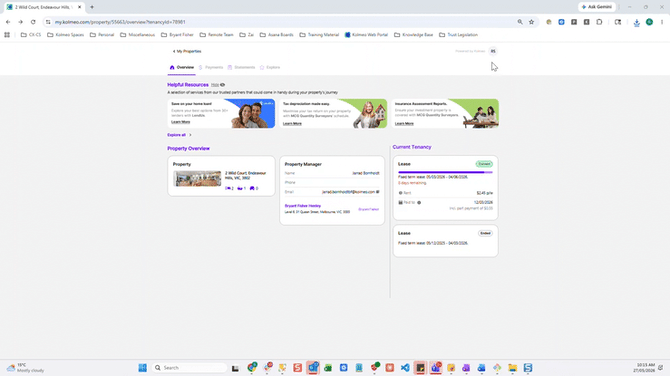Open Kolmeo Web Portal bookmark
The height and width of the screenshot is (376, 670).
[366, 35]
